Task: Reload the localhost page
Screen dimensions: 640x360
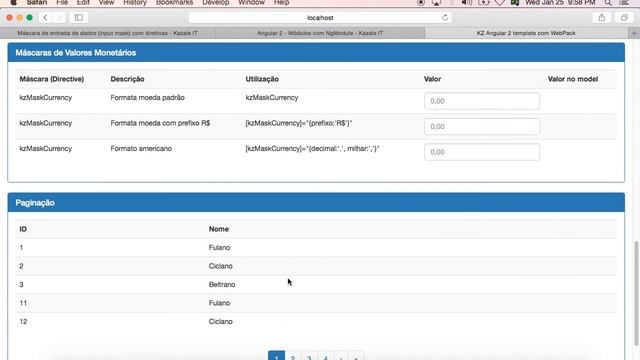Action: 445,18
